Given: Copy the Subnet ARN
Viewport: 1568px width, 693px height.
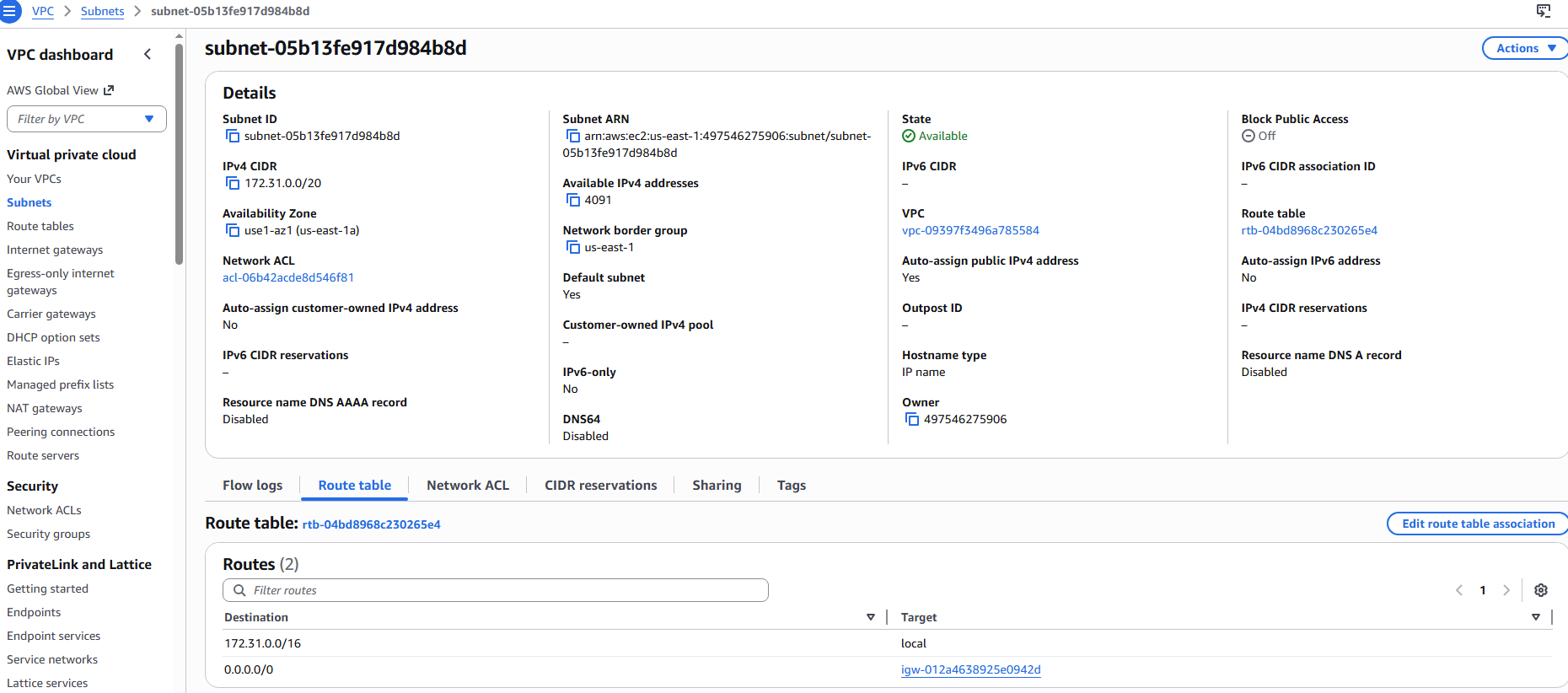Looking at the screenshot, I should tap(573, 137).
